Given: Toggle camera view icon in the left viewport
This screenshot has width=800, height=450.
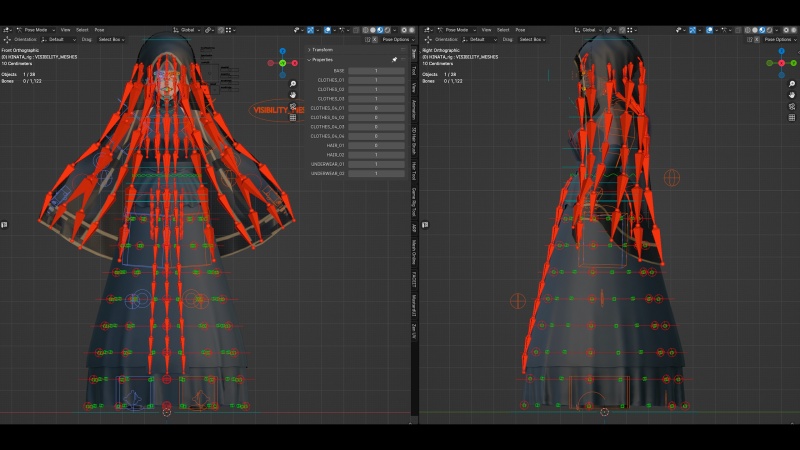Looking at the screenshot, I should (292, 106).
